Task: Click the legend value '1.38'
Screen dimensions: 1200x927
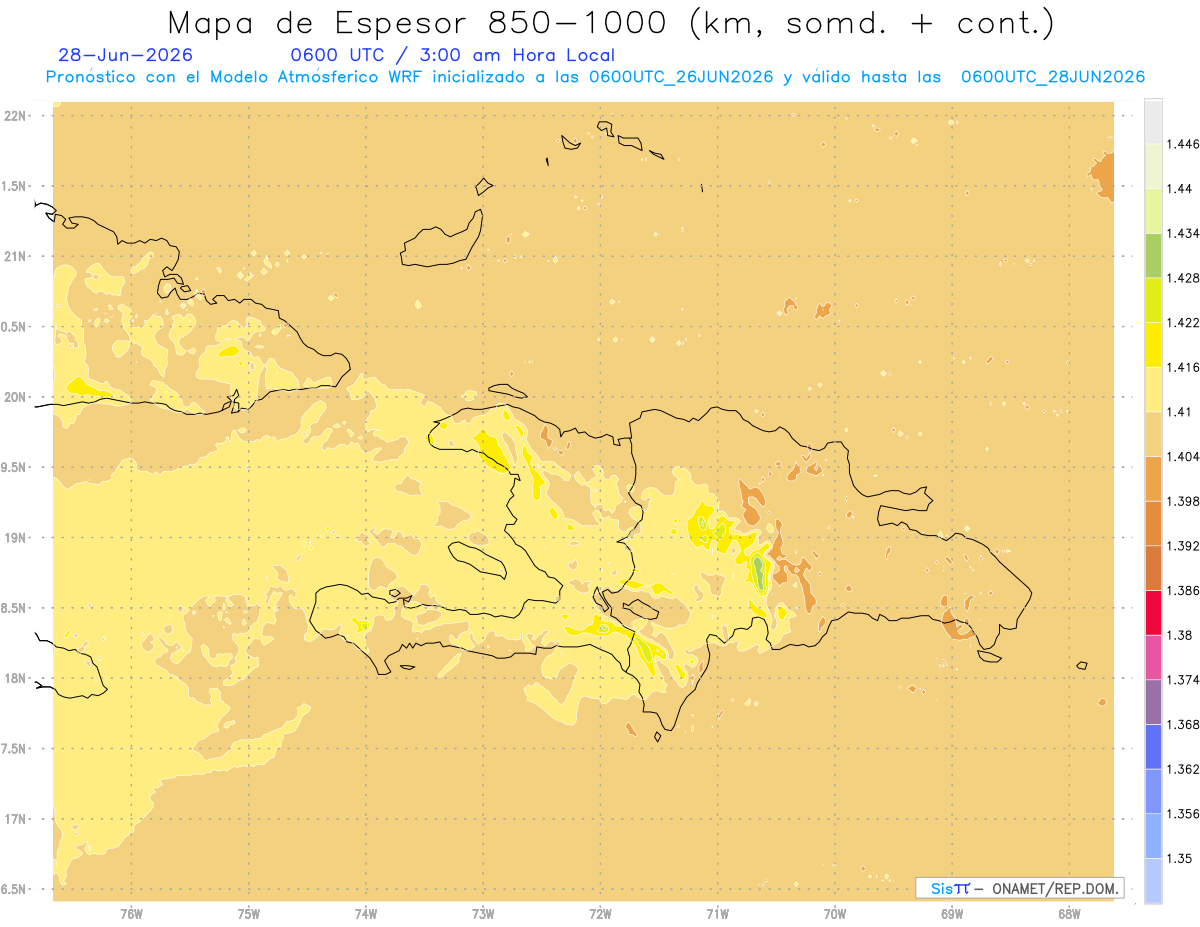Action: tap(1178, 635)
